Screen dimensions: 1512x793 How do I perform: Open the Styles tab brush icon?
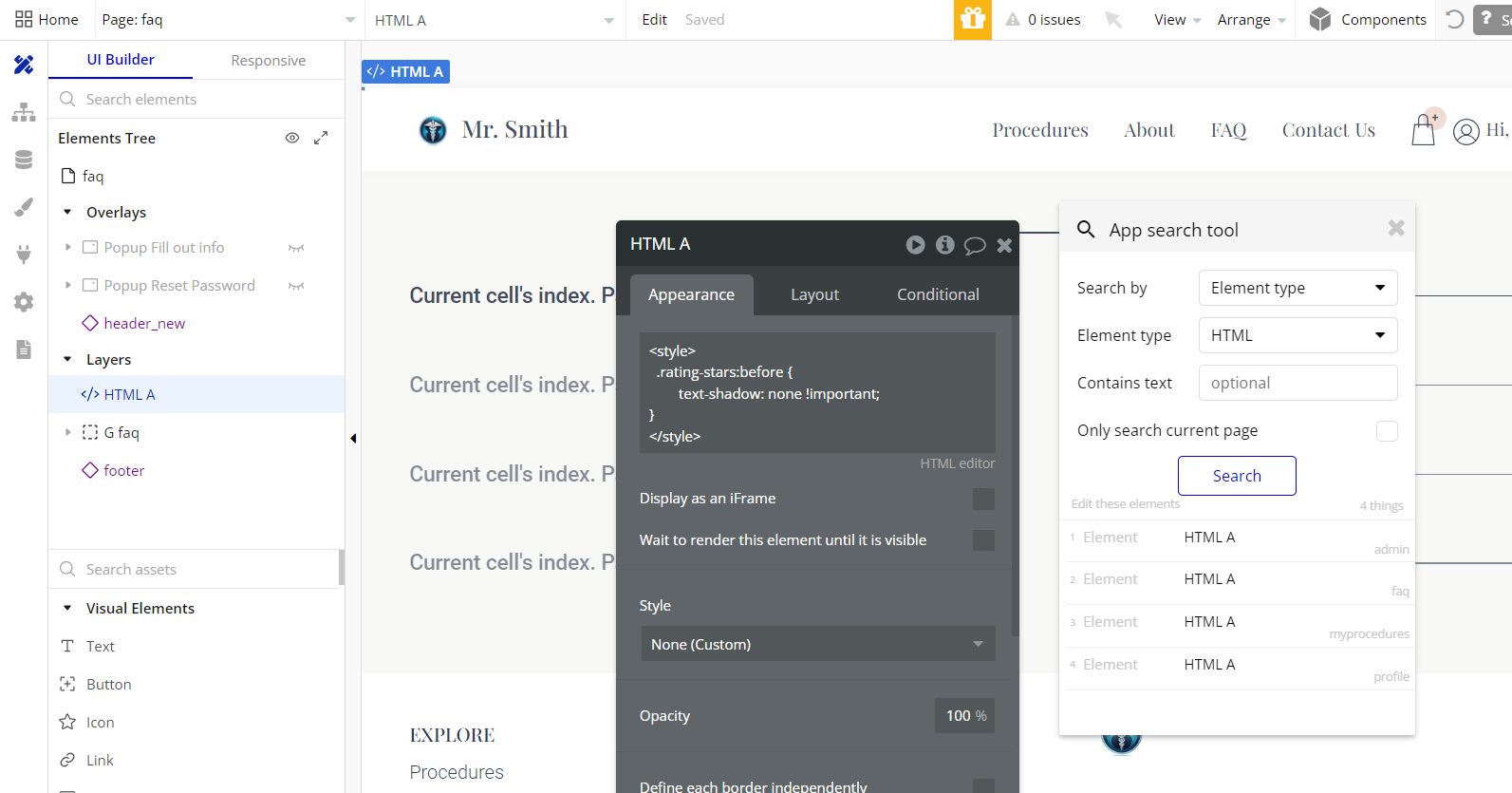pos(24,207)
